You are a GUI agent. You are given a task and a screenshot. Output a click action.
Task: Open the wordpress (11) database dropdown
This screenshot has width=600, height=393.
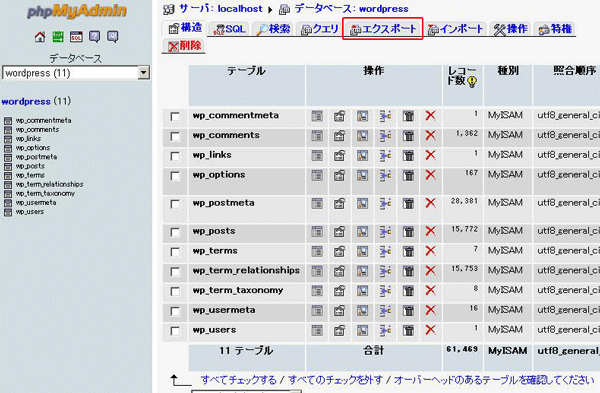(76, 73)
